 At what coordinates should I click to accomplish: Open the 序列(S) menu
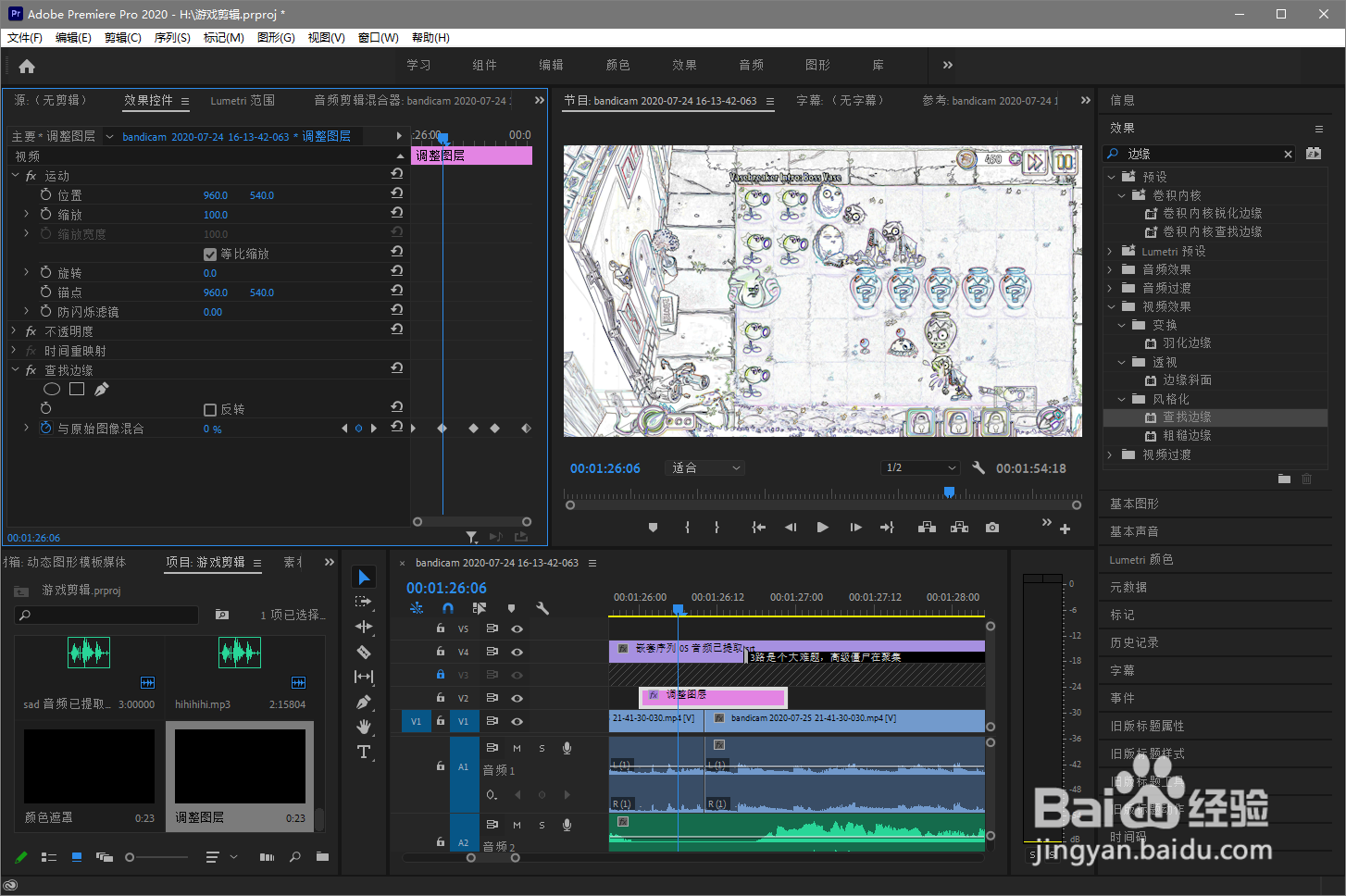click(171, 38)
